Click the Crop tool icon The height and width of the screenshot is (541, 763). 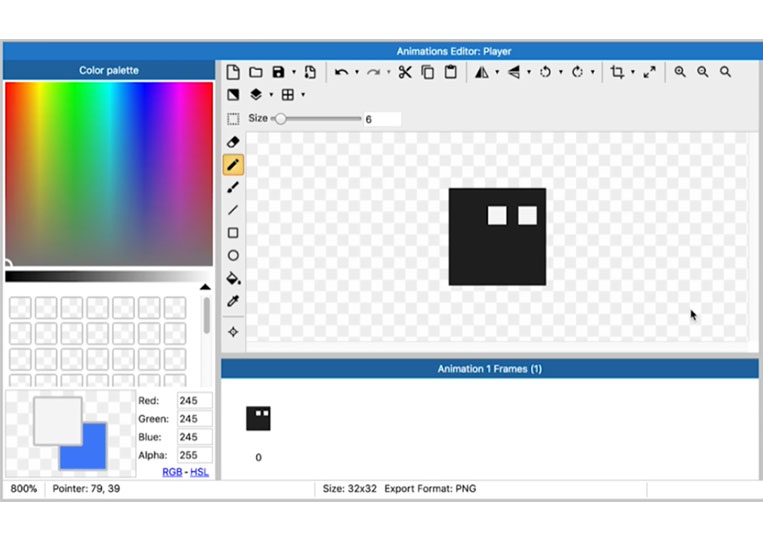pyautogui.click(x=618, y=72)
